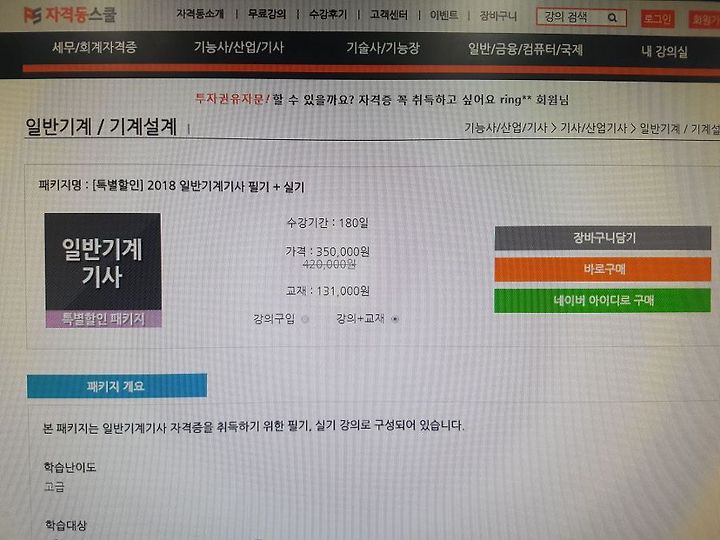Click the red 로그인 button
This screenshot has width=720, height=540.
click(x=657, y=19)
